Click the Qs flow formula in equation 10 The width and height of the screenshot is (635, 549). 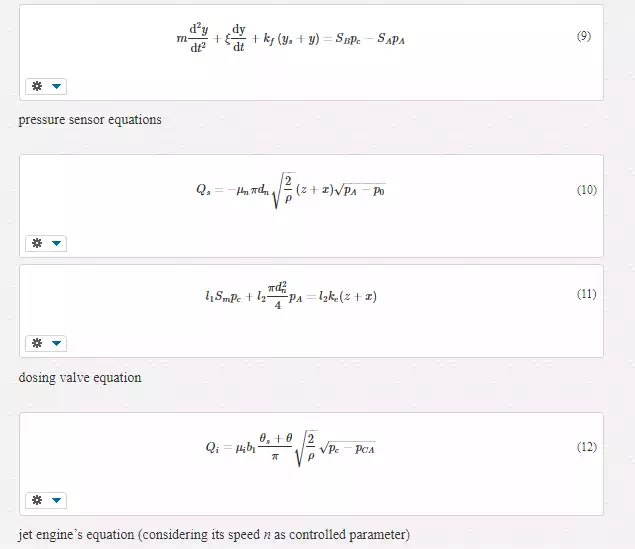(x=290, y=190)
